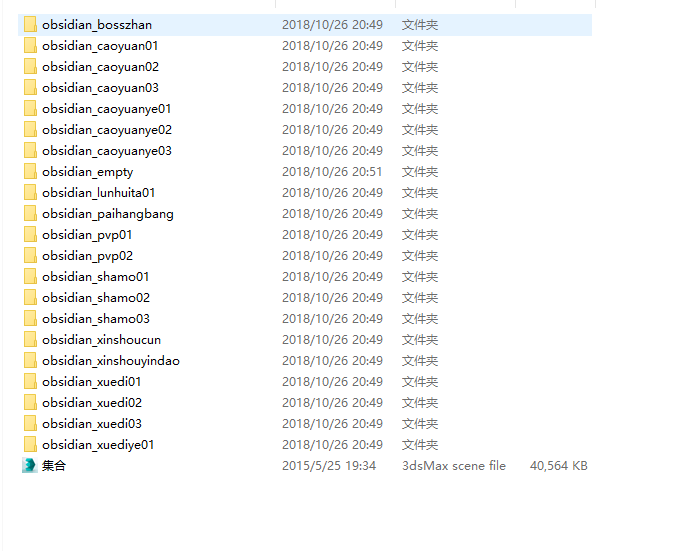Screen dimensions: 673x551
Task: Click the obsidian_bosszhan folder icon
Action: (x=30, y=24)
